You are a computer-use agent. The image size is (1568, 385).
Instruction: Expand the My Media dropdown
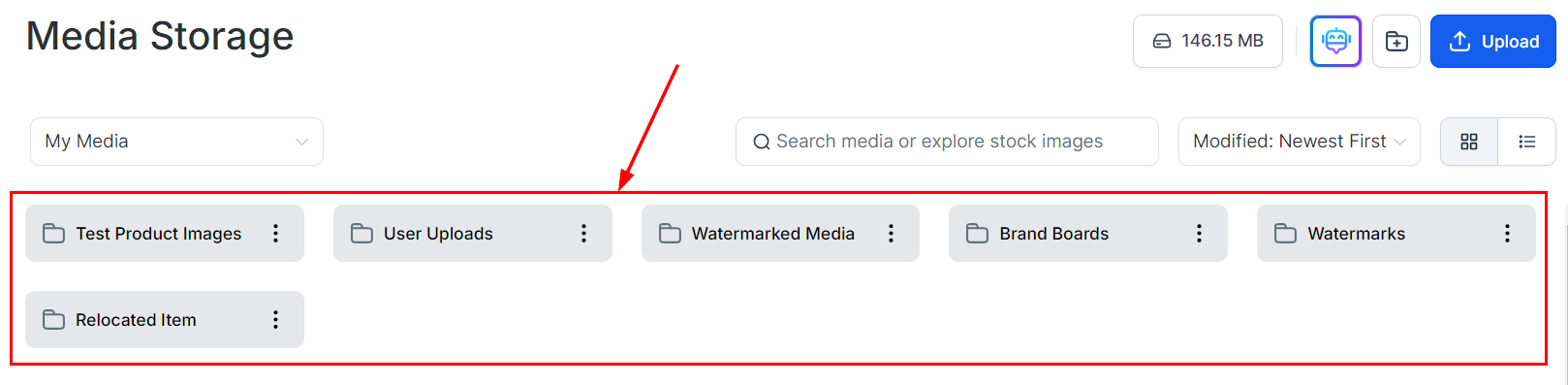tap(176, 142)
